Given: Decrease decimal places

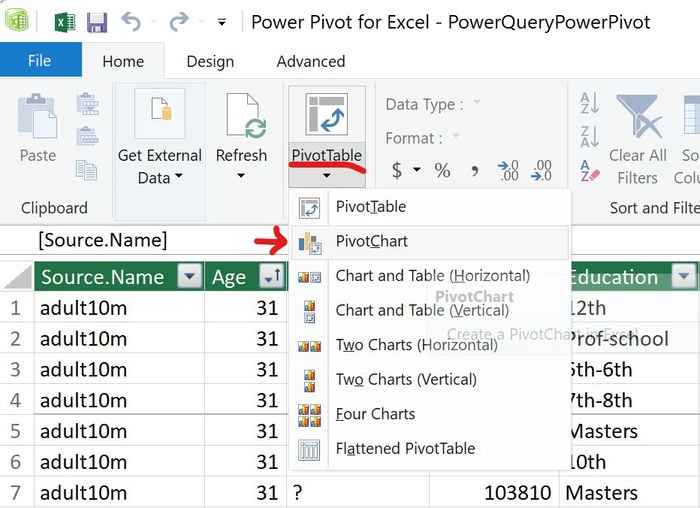Looking at the screenshot, I should coord(541,170).
